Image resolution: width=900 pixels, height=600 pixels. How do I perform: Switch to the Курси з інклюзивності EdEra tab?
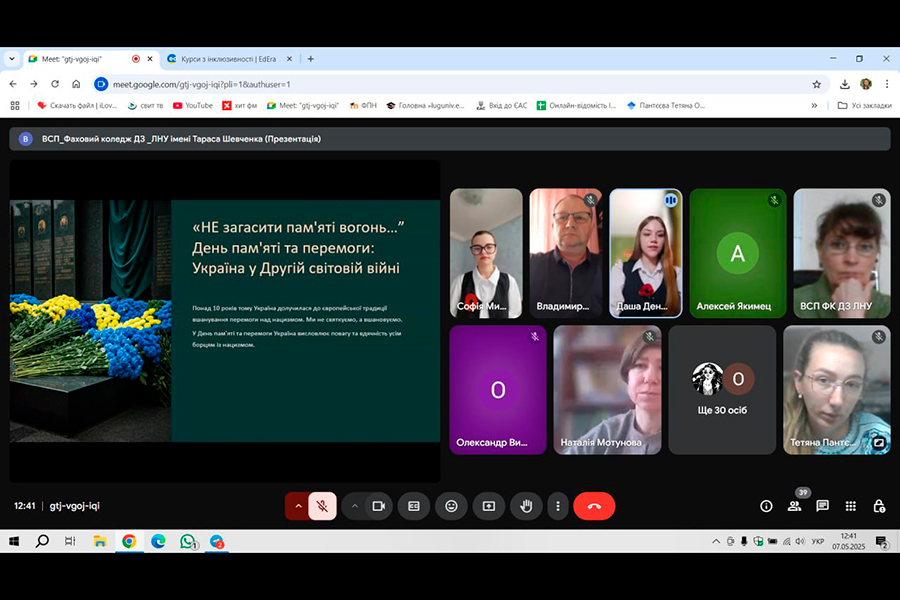click(230, 59)
